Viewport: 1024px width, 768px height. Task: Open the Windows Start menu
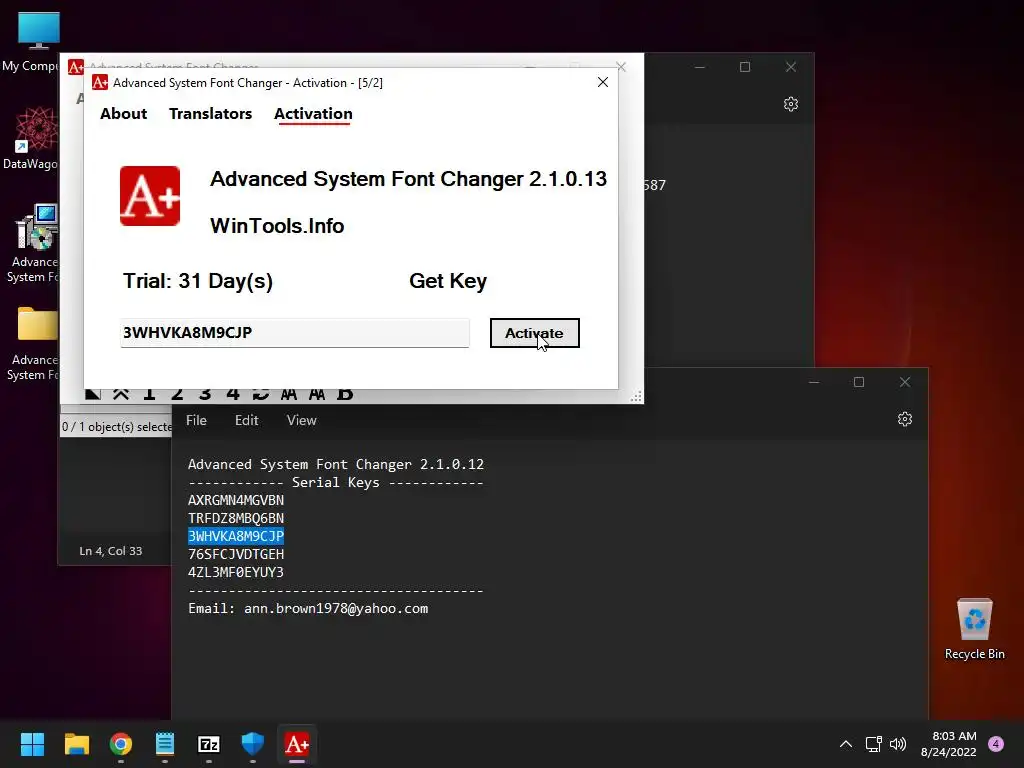pyautogui.click(x=32, y=744)
